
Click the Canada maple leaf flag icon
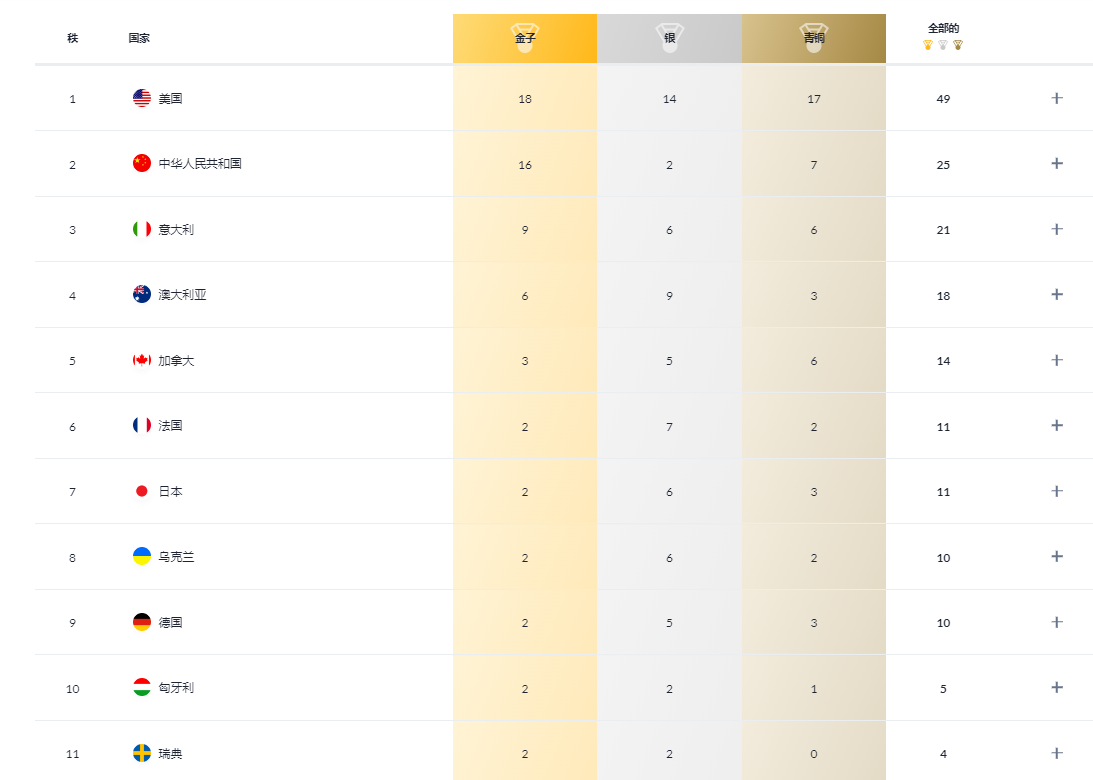pyautogui.click(x=142, y=360)
